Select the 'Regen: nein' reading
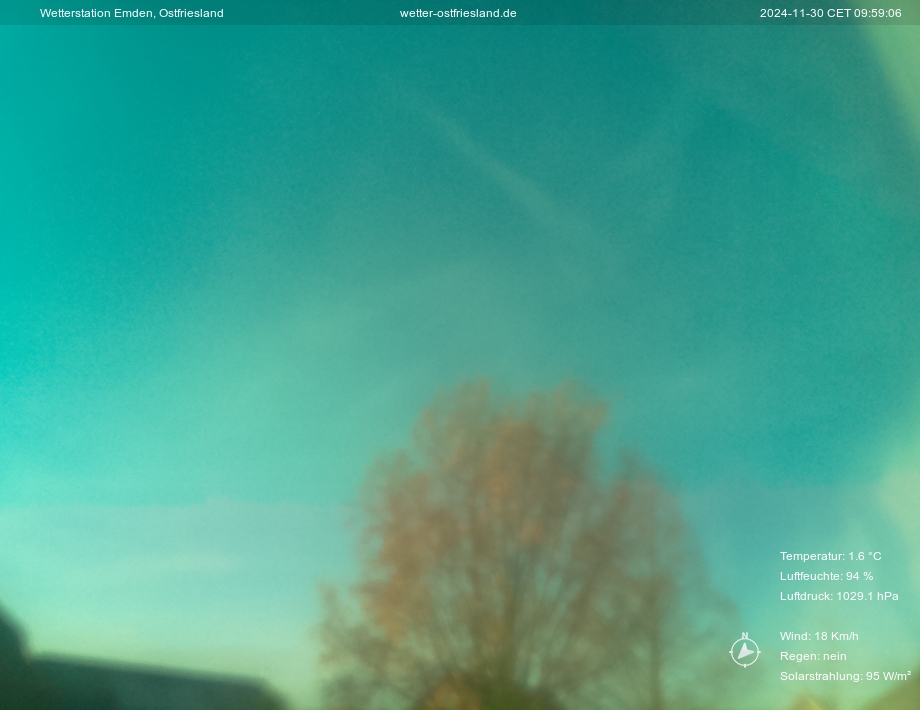 [813, 656]
